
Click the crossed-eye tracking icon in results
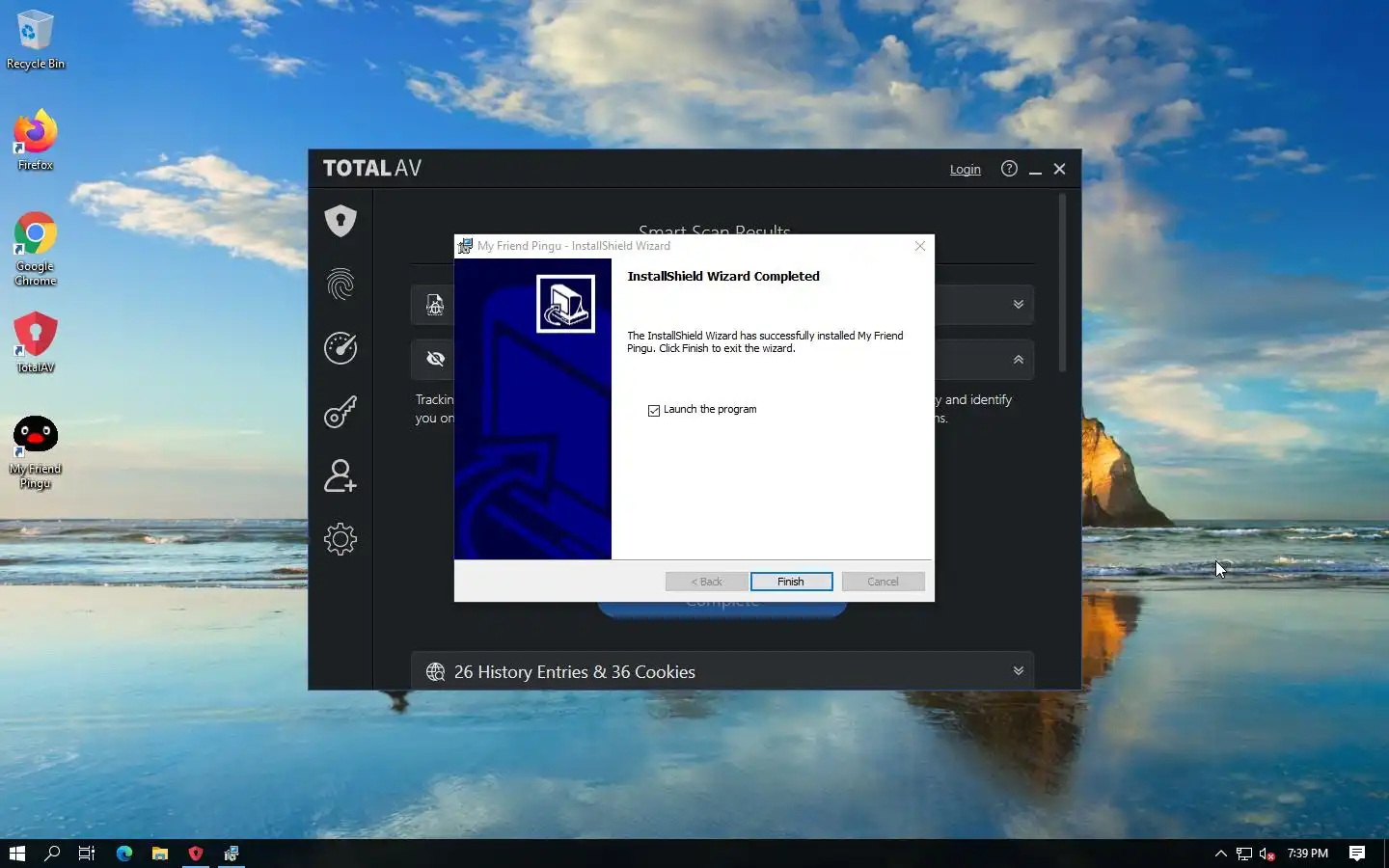[x=435, y=359]
